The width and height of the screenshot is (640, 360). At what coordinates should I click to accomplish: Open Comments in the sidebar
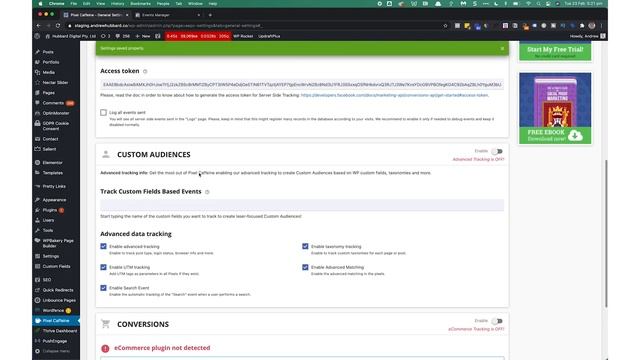point(53,103)
